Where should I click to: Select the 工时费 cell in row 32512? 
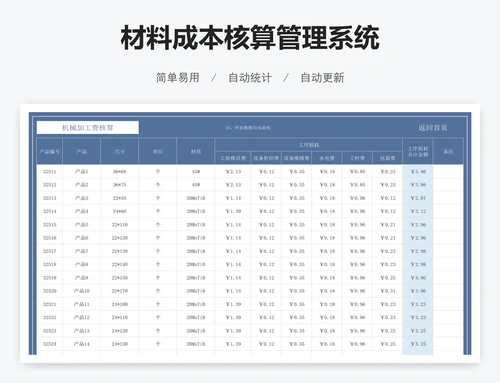(x=357, y=185)
